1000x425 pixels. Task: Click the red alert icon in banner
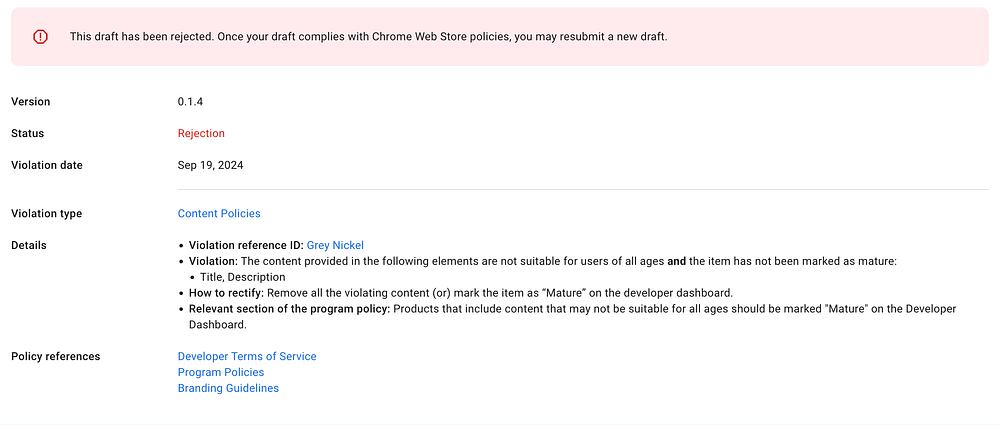click(x=40, y=37)
